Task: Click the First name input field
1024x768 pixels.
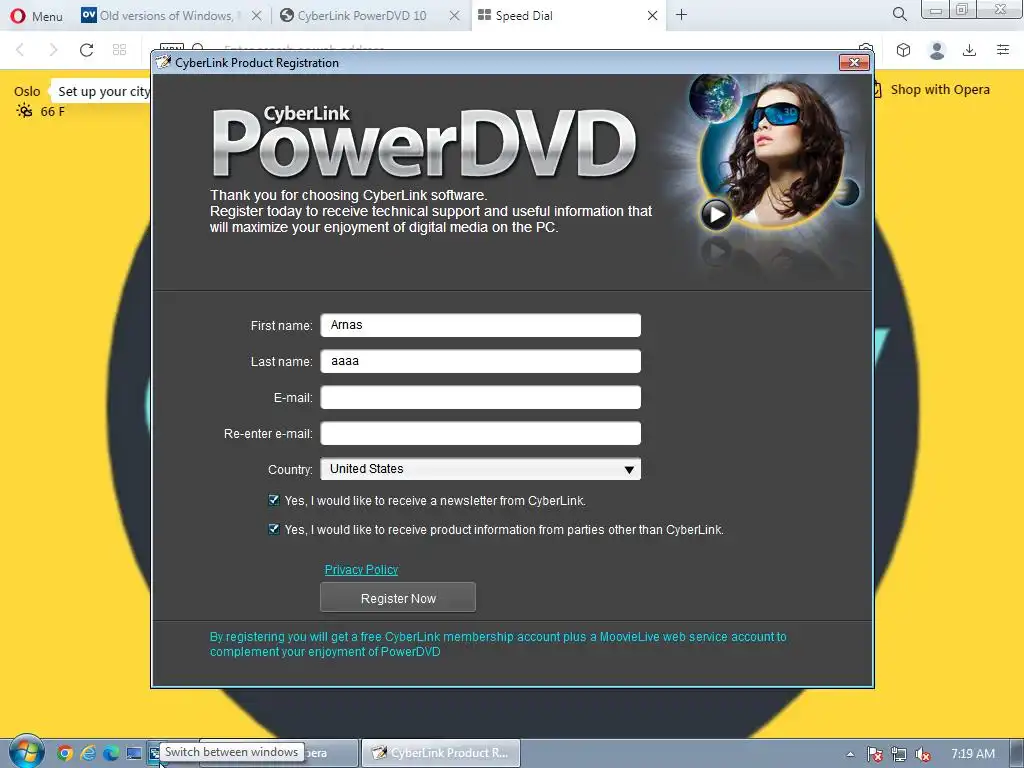Action: tap(480, 325)
